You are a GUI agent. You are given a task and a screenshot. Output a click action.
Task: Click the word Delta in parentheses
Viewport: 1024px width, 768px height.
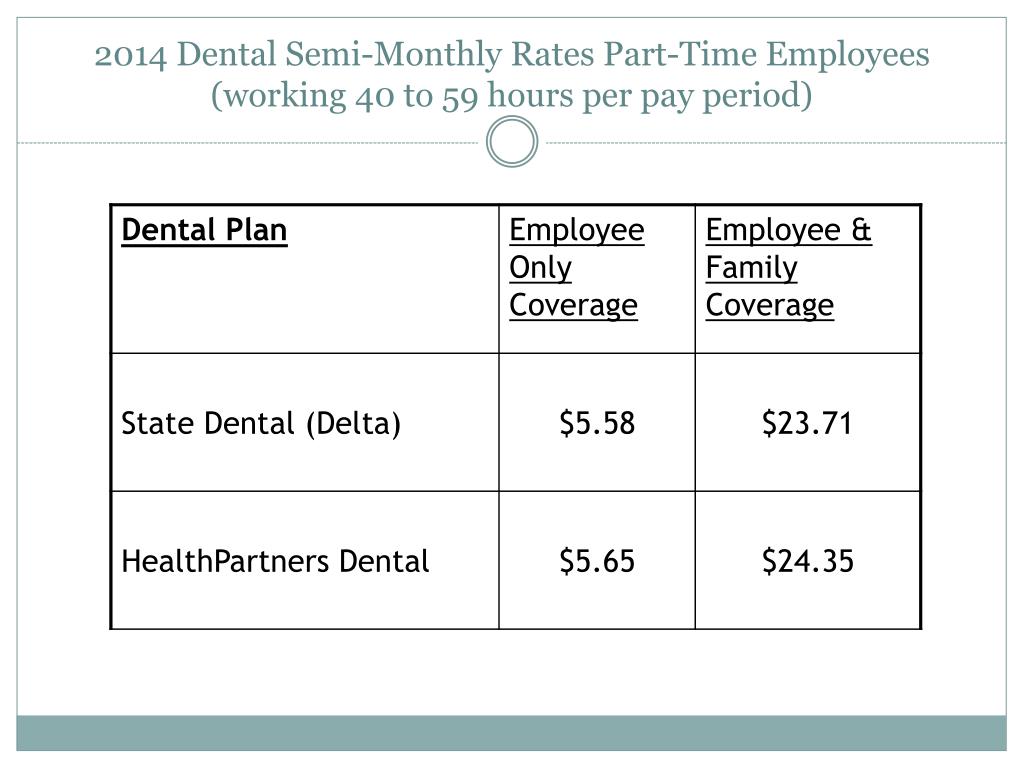[x=353, y=423]
